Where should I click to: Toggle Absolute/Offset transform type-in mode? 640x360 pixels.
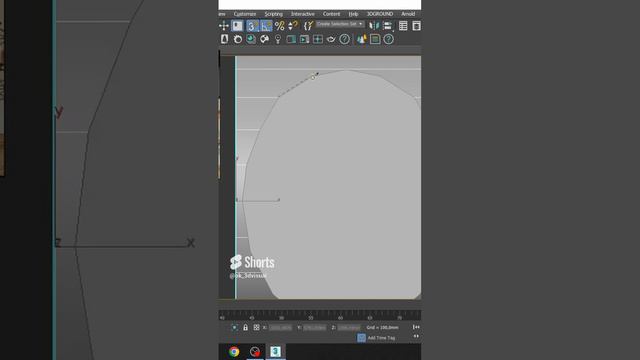point(256,327)
